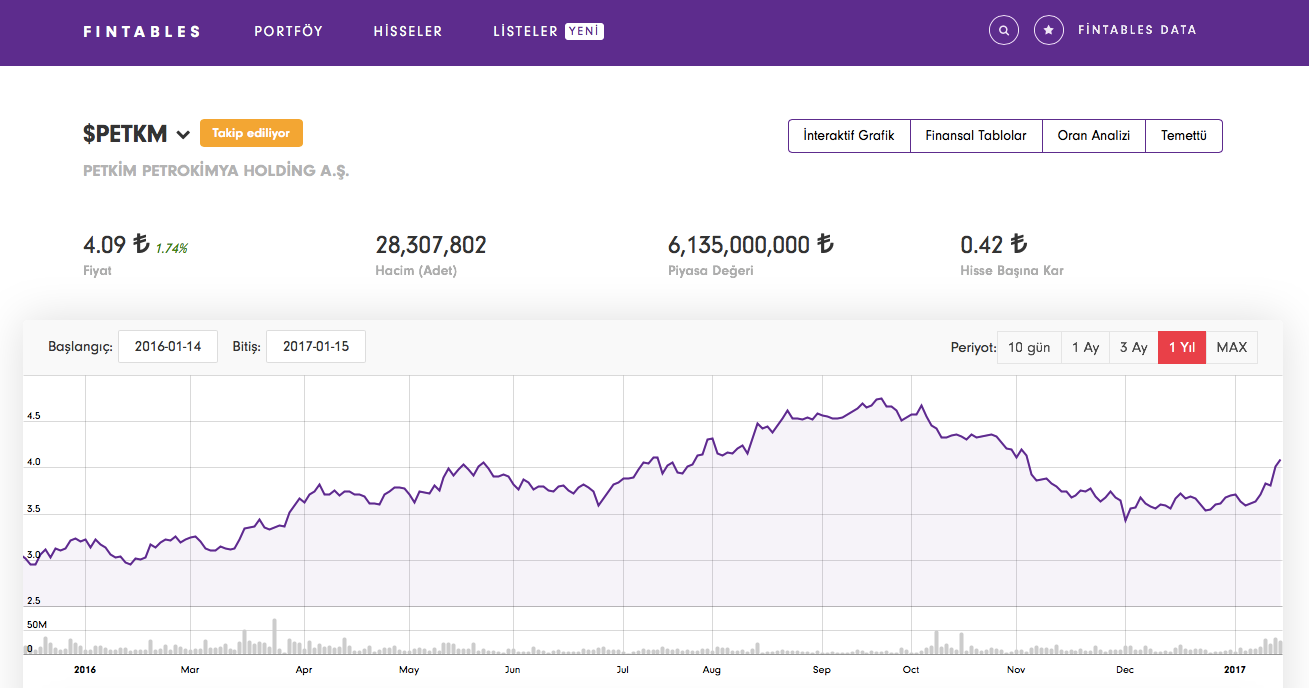Click the Başlangıç date field 2016-01-14
The height and width of the screenshot is (688, 1309).
coord(168,347)
